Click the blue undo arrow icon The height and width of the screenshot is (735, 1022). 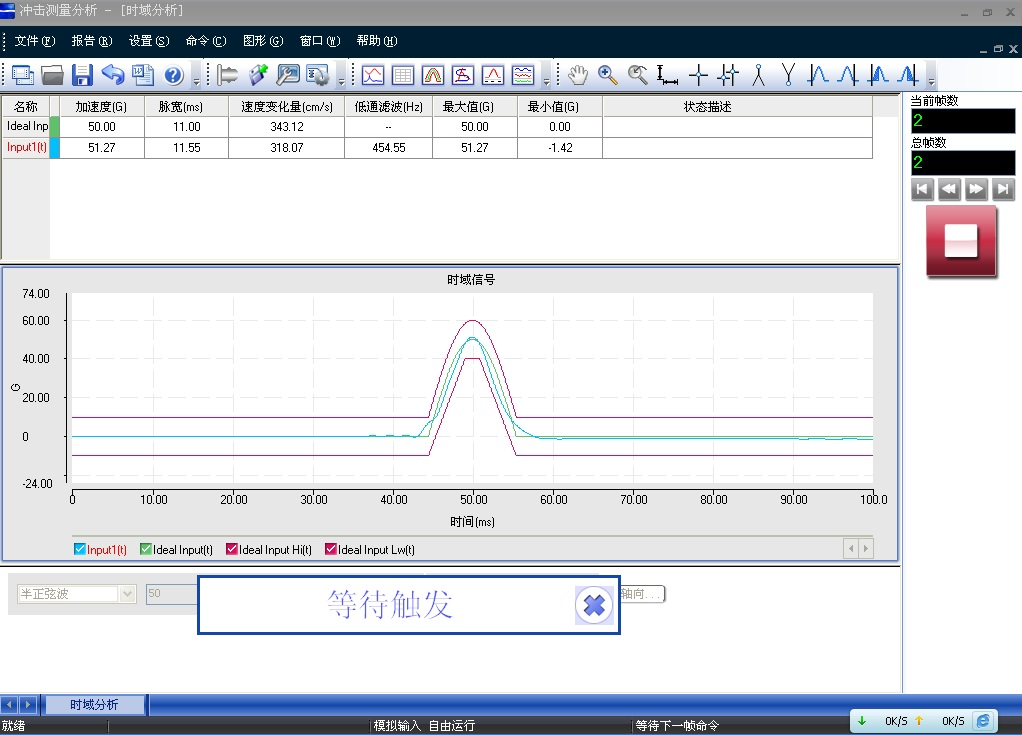pos(113,75)
